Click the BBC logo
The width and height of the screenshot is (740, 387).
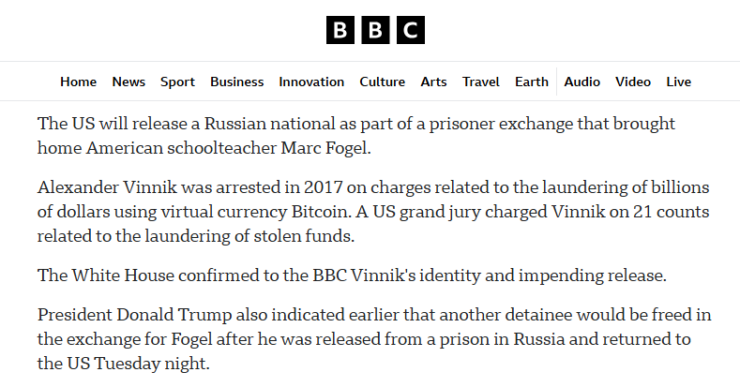[375, 30]
